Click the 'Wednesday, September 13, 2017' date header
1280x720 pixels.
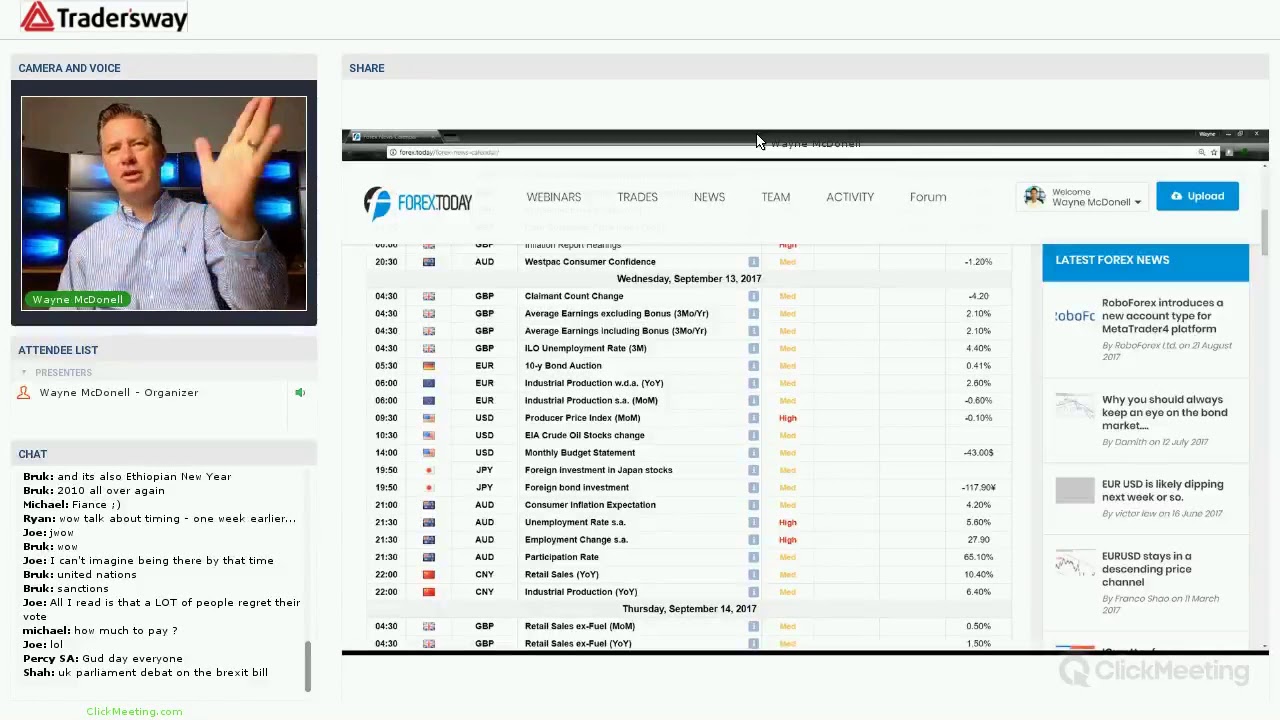[689, 279]
